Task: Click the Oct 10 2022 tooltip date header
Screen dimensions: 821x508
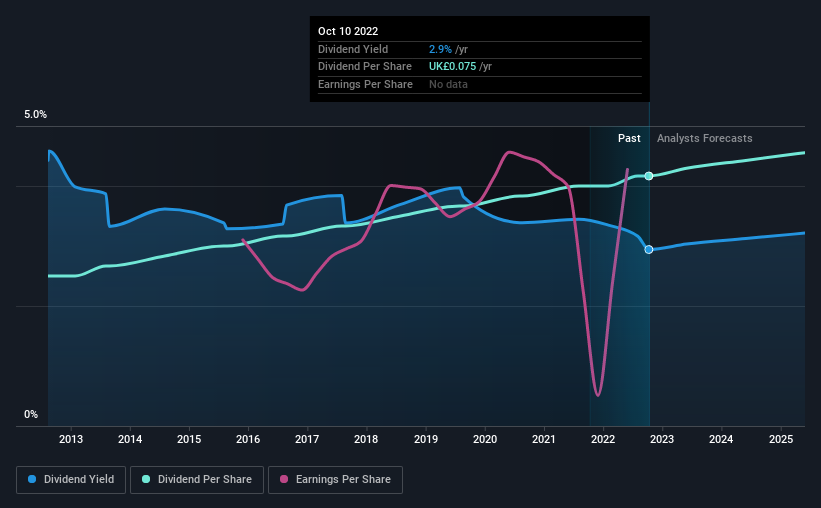Action: [x=348, y=31]
